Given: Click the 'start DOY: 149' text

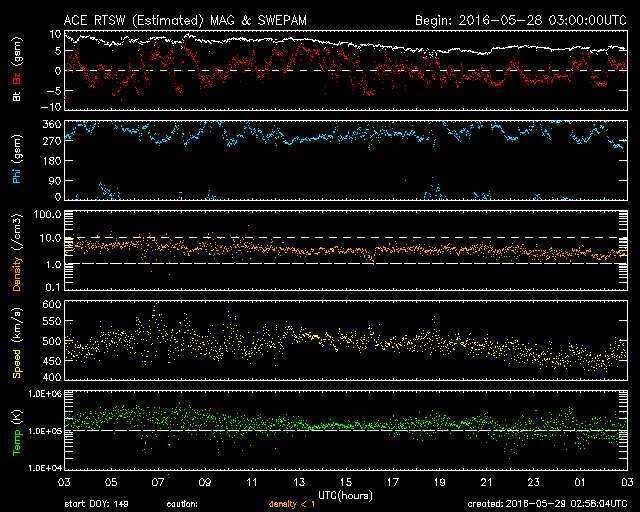Looking at the screenshot, I should (98, 505).
